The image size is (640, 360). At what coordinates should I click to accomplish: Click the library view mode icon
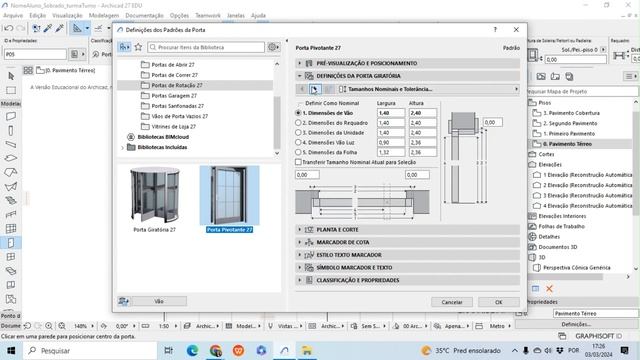point(124,47)
